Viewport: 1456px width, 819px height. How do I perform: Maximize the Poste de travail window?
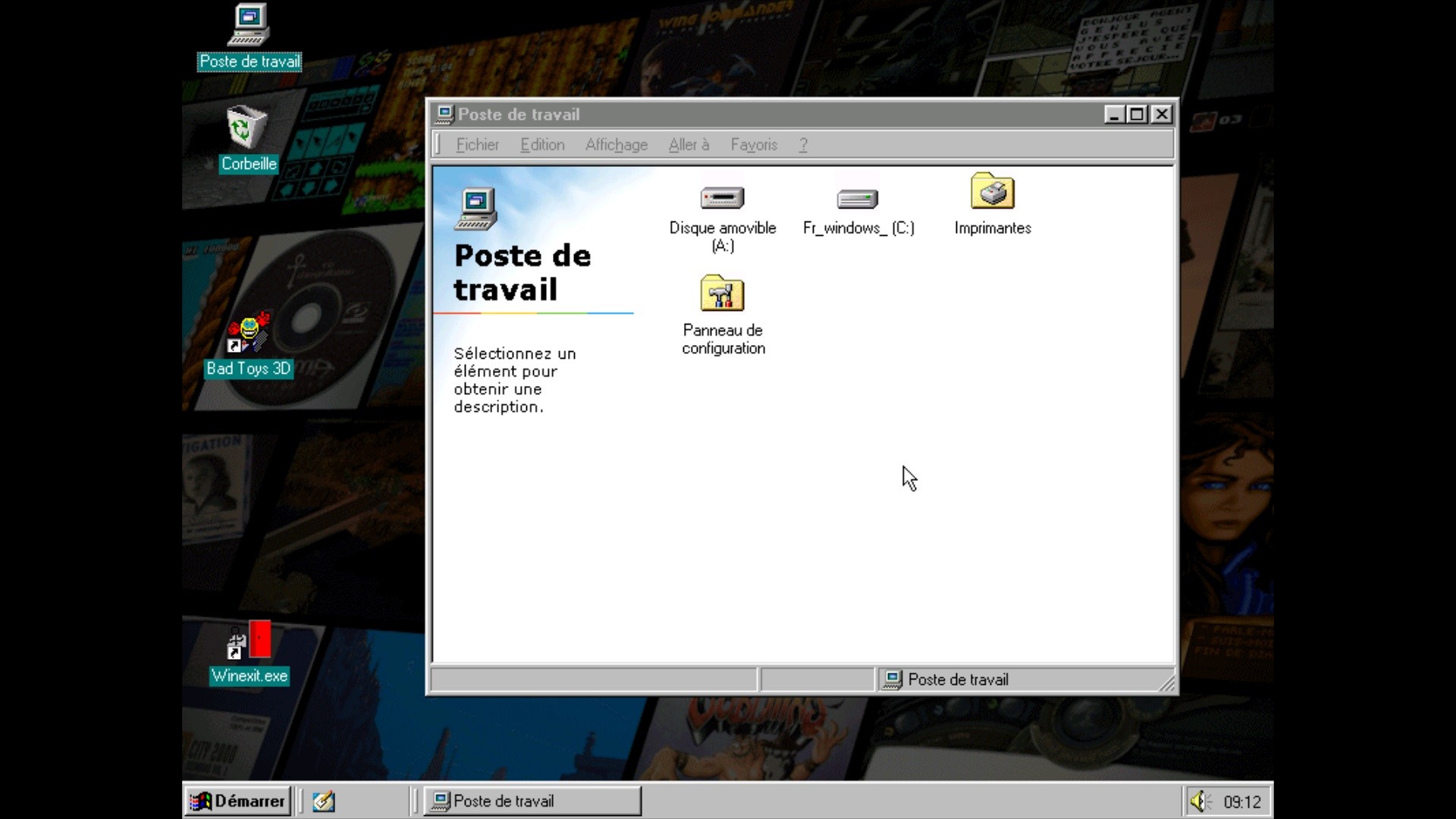(1137, 115)
